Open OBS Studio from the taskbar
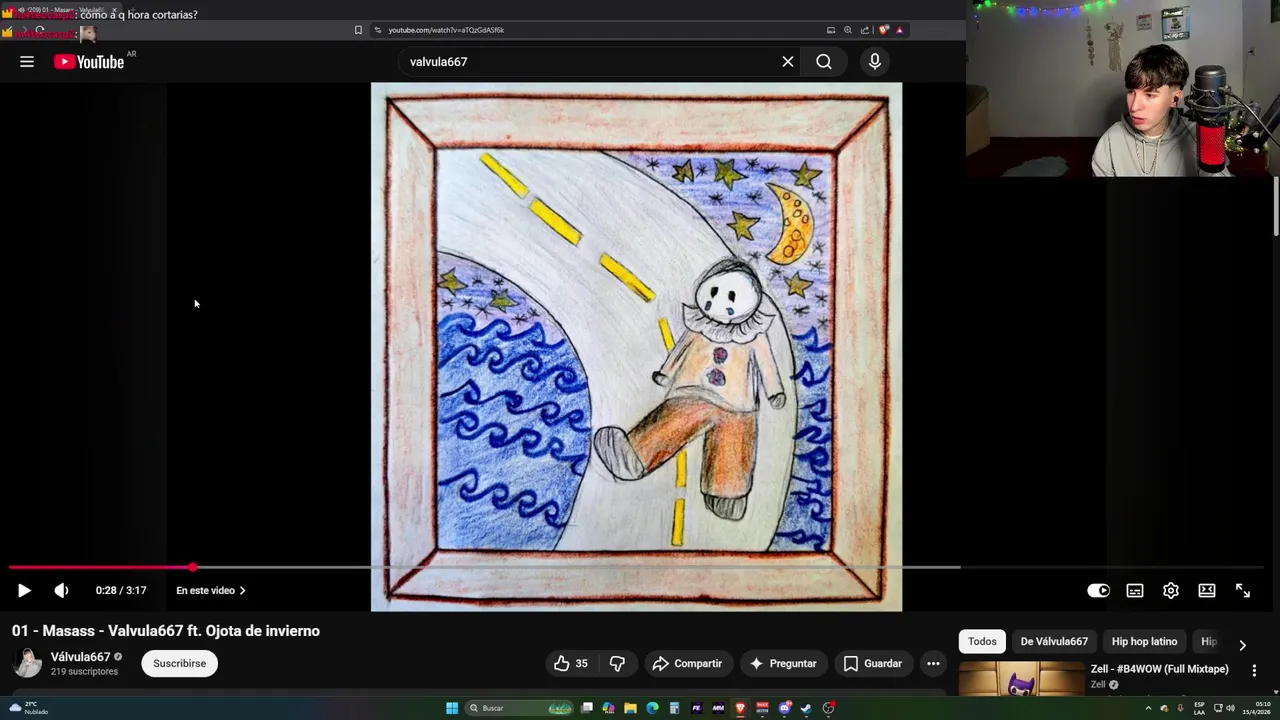 pos(829,708)
